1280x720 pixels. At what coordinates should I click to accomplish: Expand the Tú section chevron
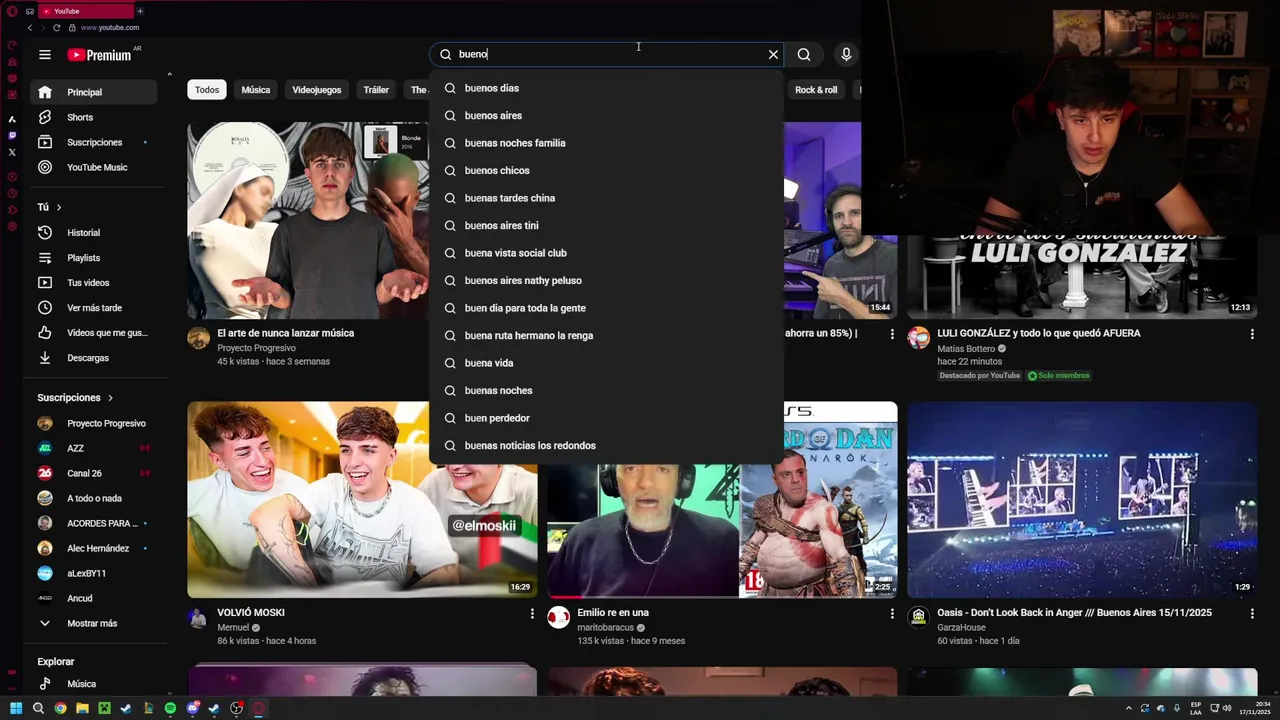59,207
